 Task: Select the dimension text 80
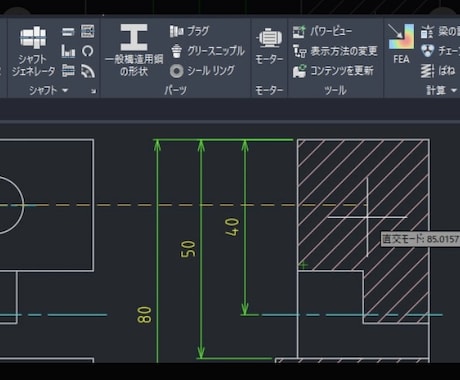pyautogui.click(x=144, y=315)
